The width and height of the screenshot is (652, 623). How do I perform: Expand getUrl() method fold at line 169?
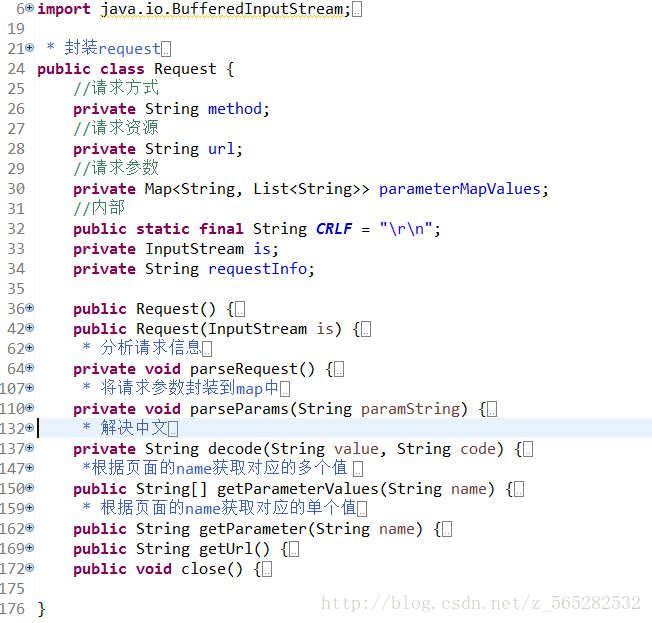point(30,547)
